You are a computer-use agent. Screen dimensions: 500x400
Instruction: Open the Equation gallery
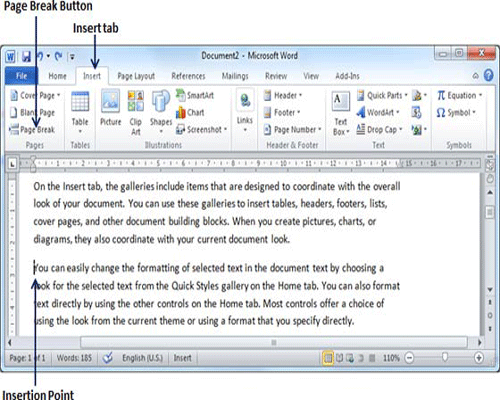click(460, 96)
